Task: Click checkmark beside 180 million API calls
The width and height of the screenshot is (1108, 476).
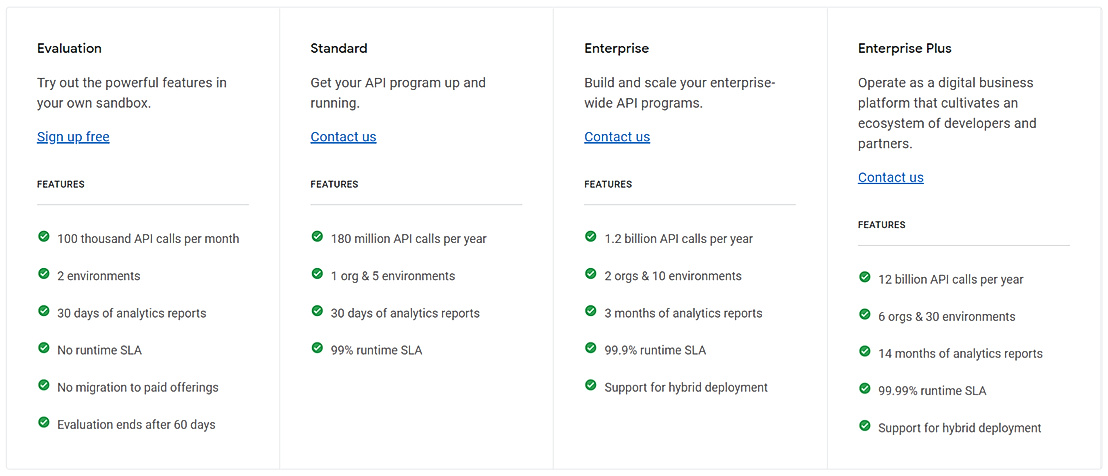Action: 317,237
